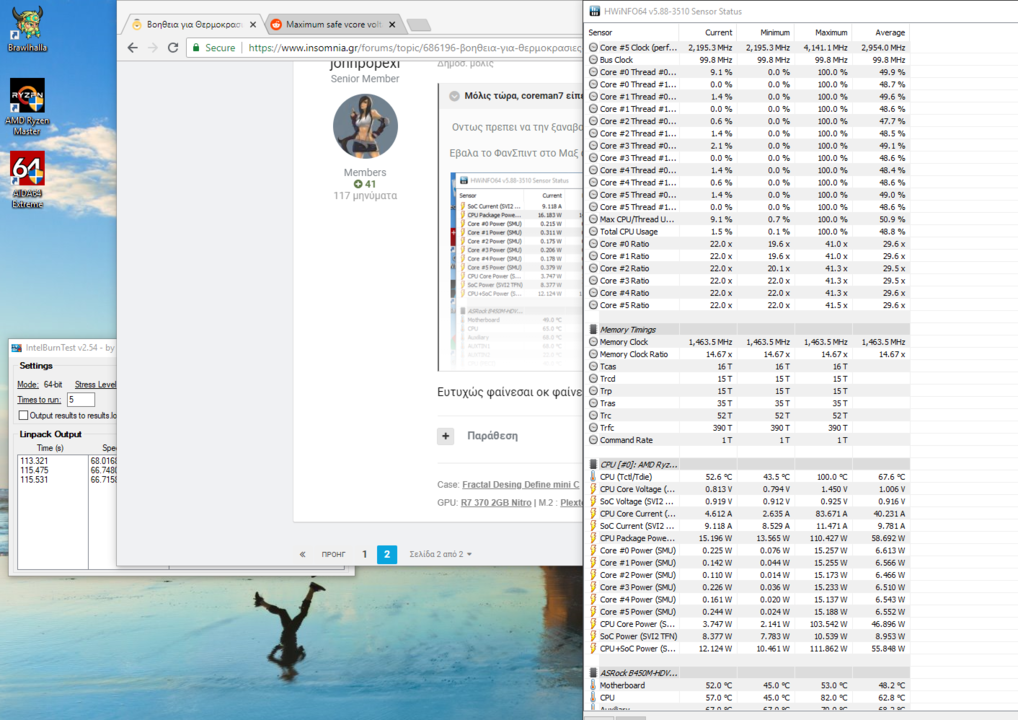Image resolution: width=1018 pixels, height=720 pixels.
Task: Close the Βοηθεια για Θερμοκρασι tab
Action: click(253, 25)
